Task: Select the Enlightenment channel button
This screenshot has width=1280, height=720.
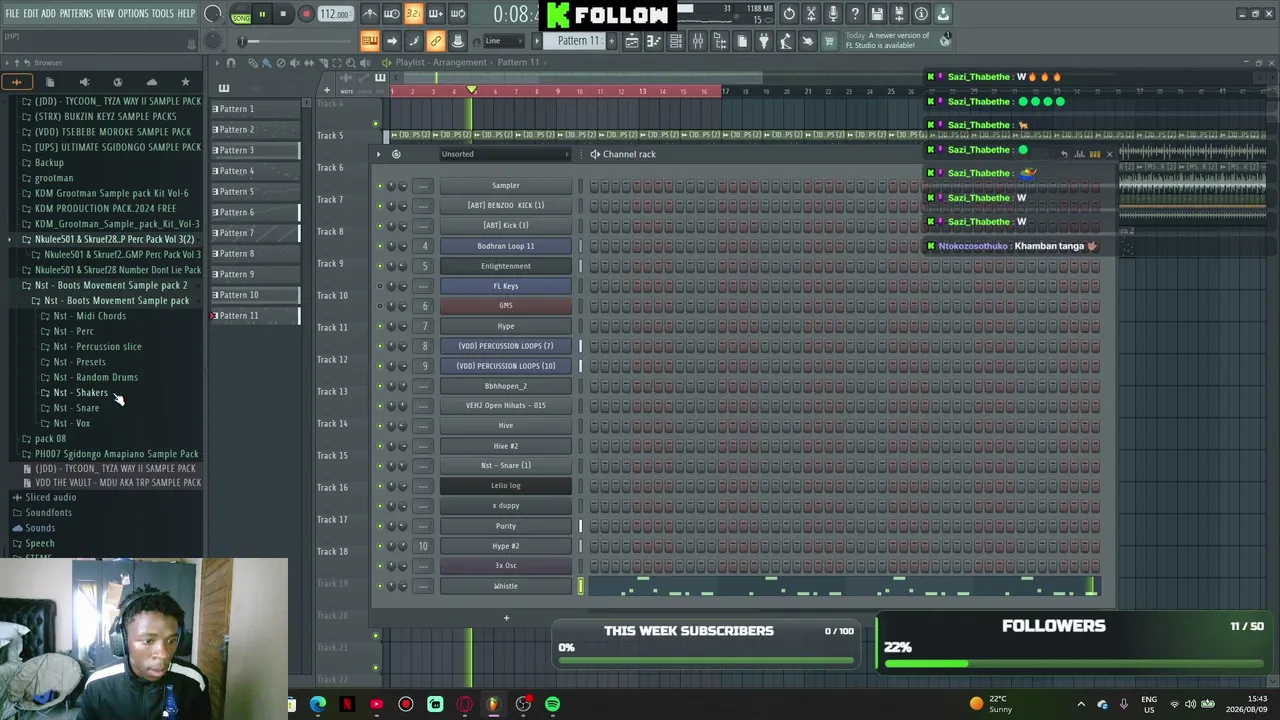Action: 506,266
